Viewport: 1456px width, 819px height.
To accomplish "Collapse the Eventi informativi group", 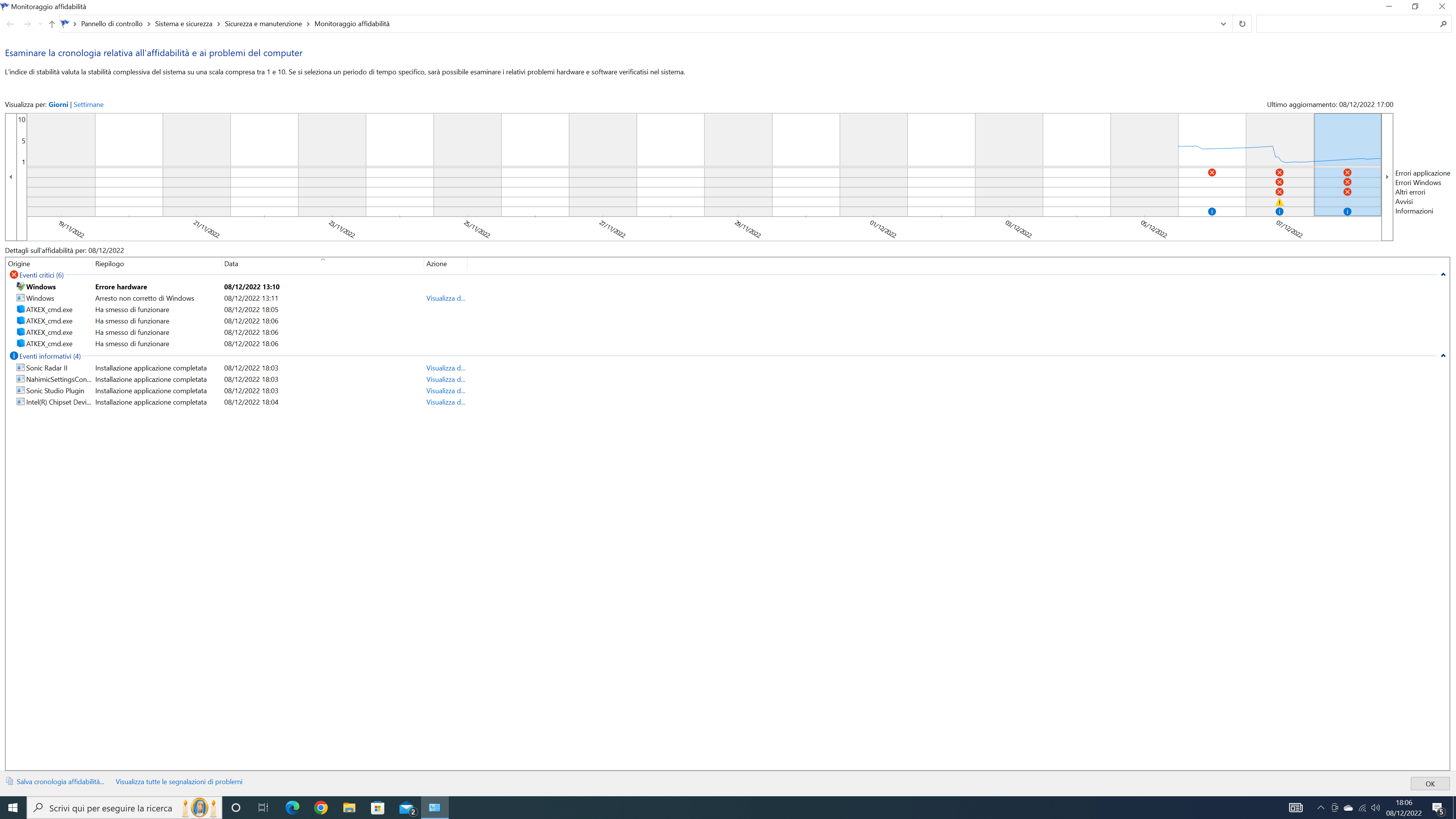I will pyautogui.click(x=1442, y=356).
